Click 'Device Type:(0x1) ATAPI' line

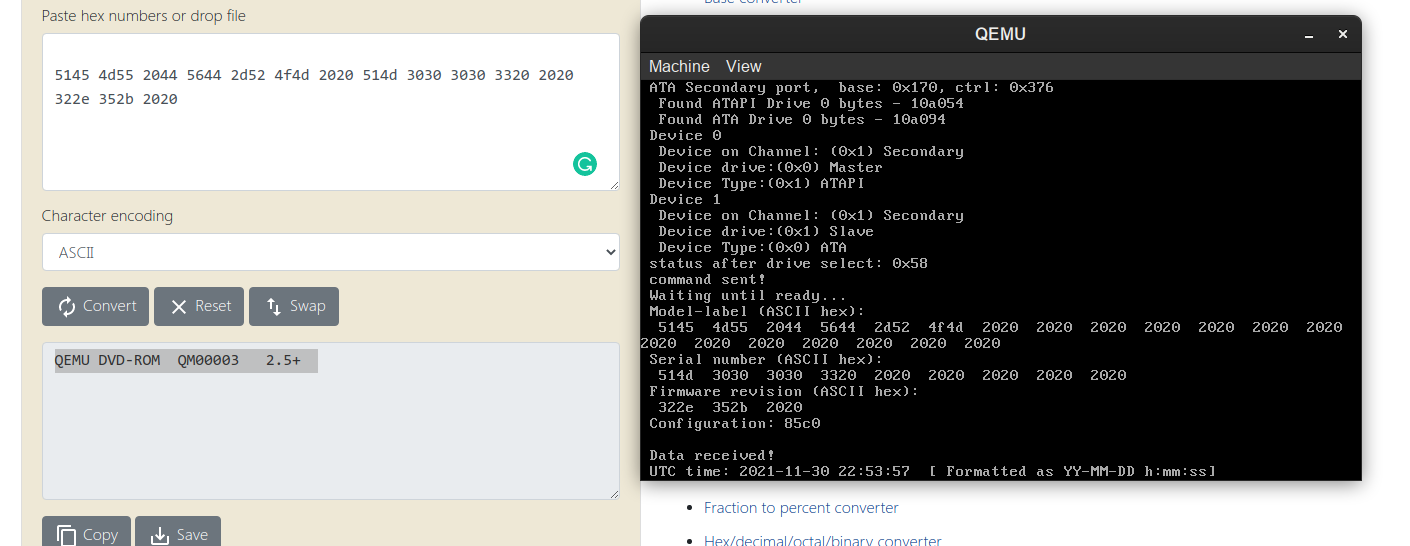coord(761,183)
